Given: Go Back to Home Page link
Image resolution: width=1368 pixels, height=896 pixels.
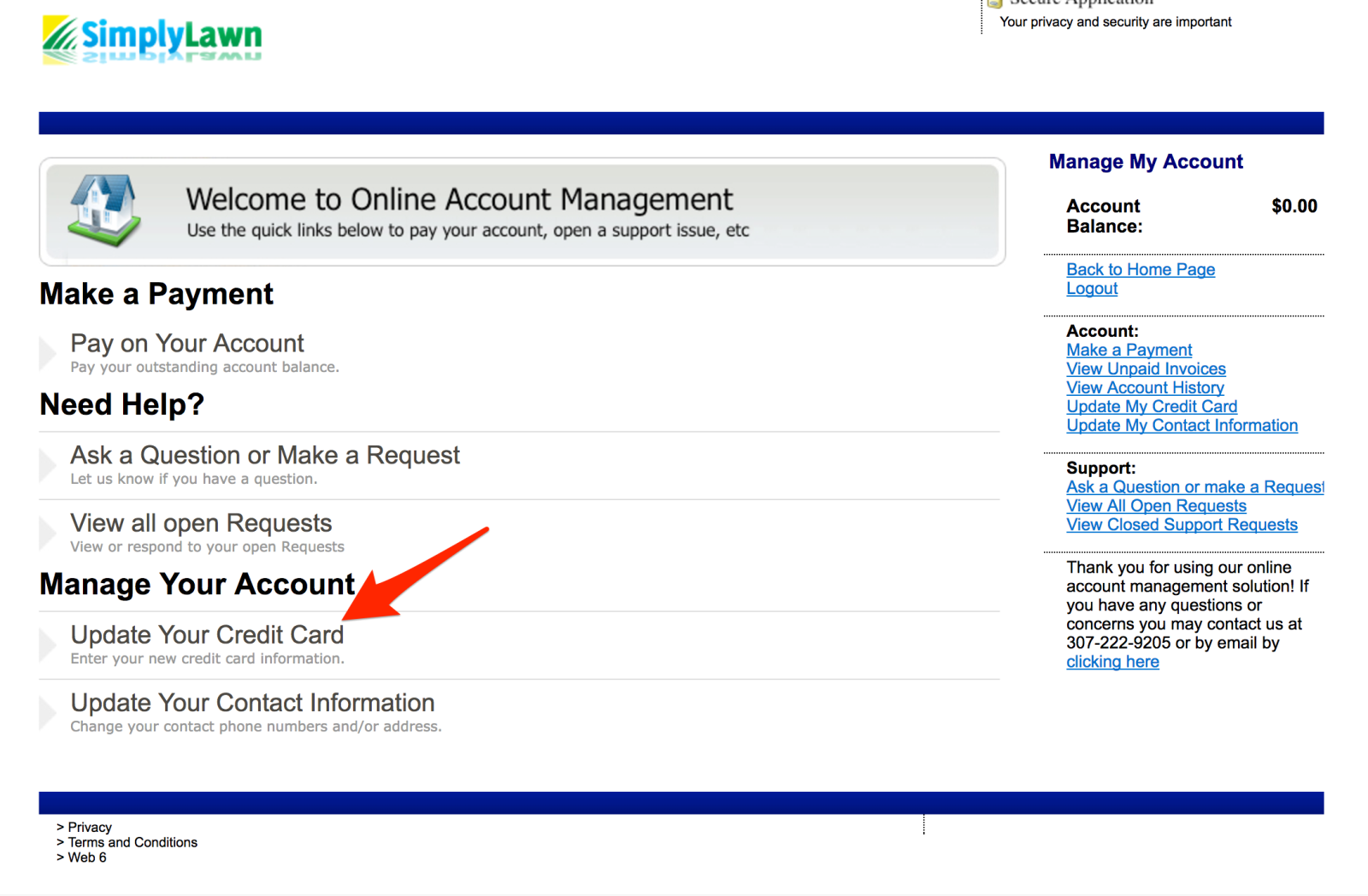Looking at the screenshot, I should pos(1141,269).
